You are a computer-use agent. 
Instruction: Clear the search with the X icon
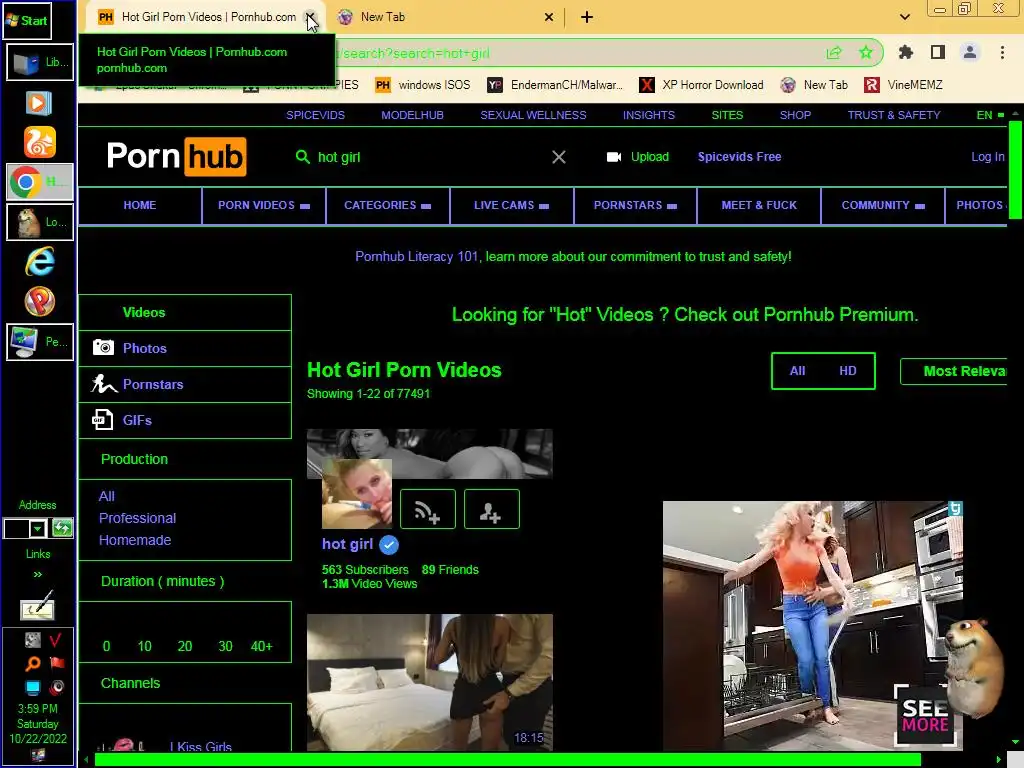[x=558, y=157]
